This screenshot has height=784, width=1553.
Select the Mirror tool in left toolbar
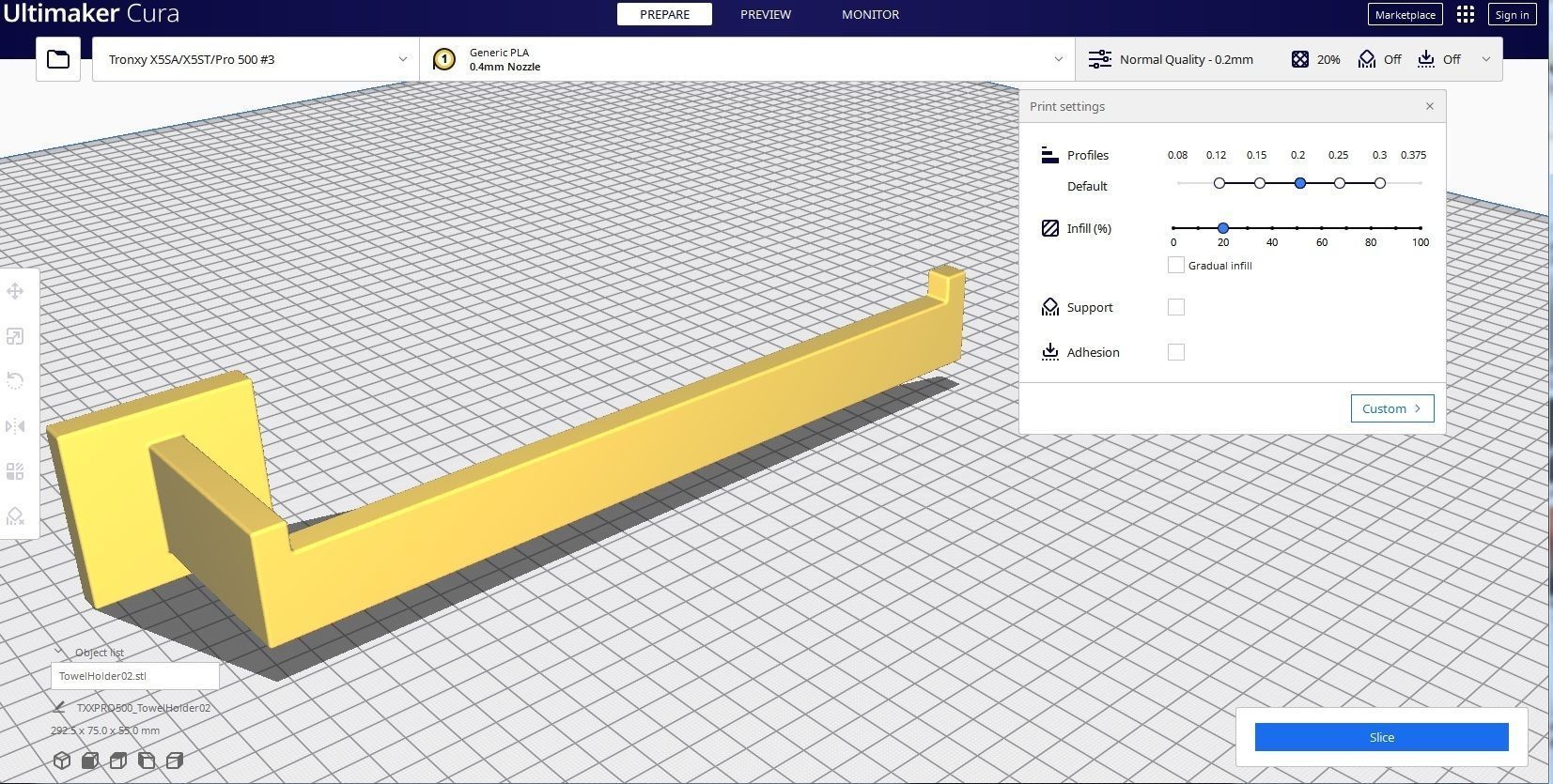15,426
